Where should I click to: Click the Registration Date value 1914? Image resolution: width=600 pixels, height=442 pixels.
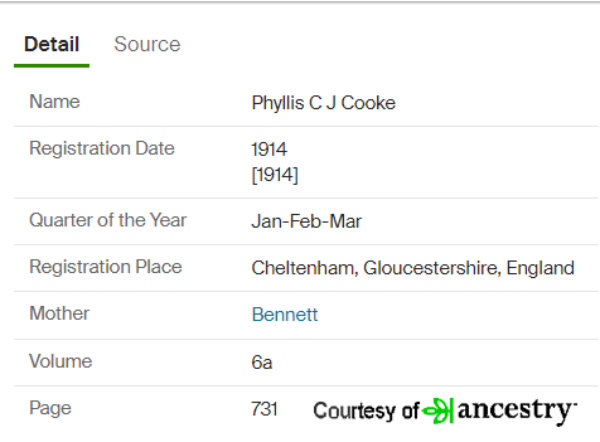(269, 149)
